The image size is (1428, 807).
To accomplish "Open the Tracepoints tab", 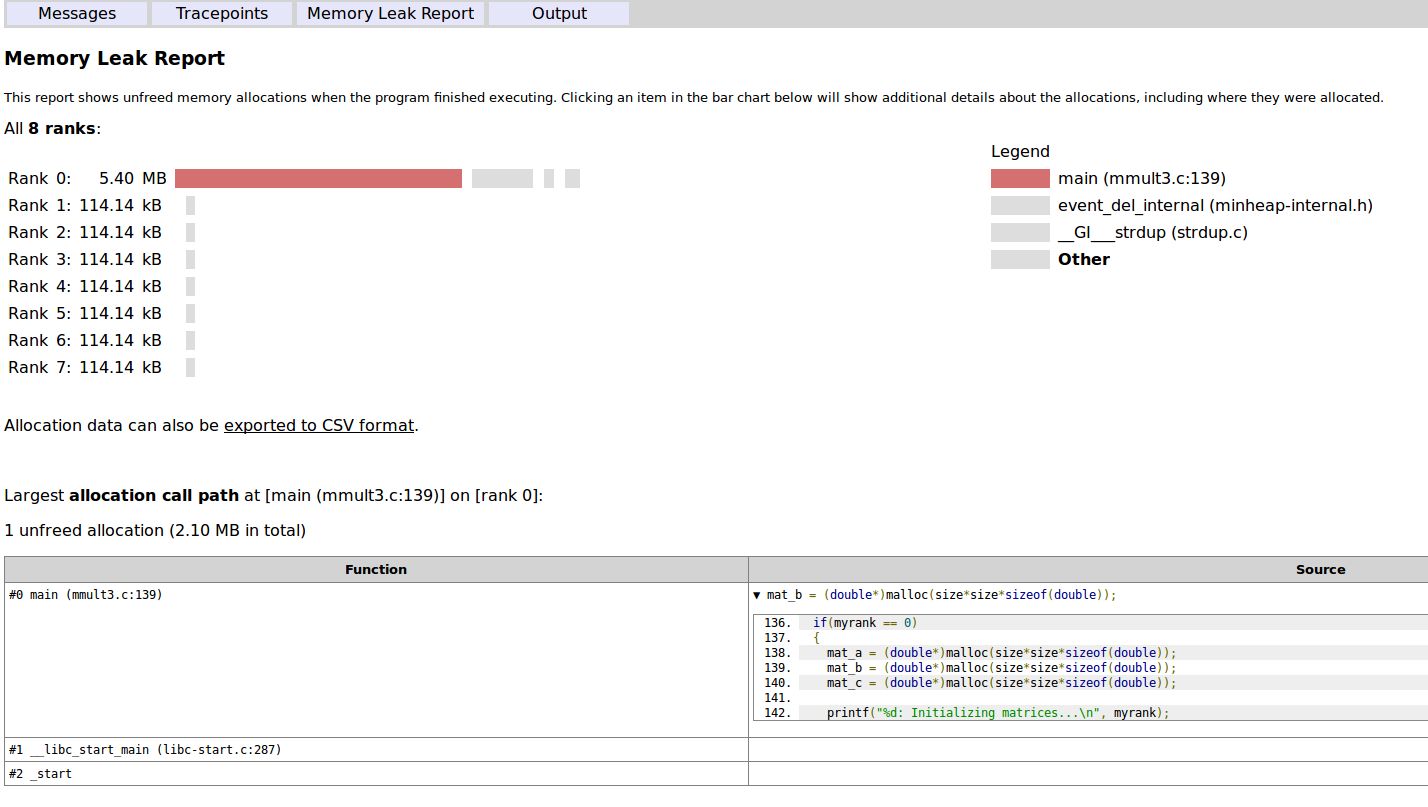I will 221,13.
